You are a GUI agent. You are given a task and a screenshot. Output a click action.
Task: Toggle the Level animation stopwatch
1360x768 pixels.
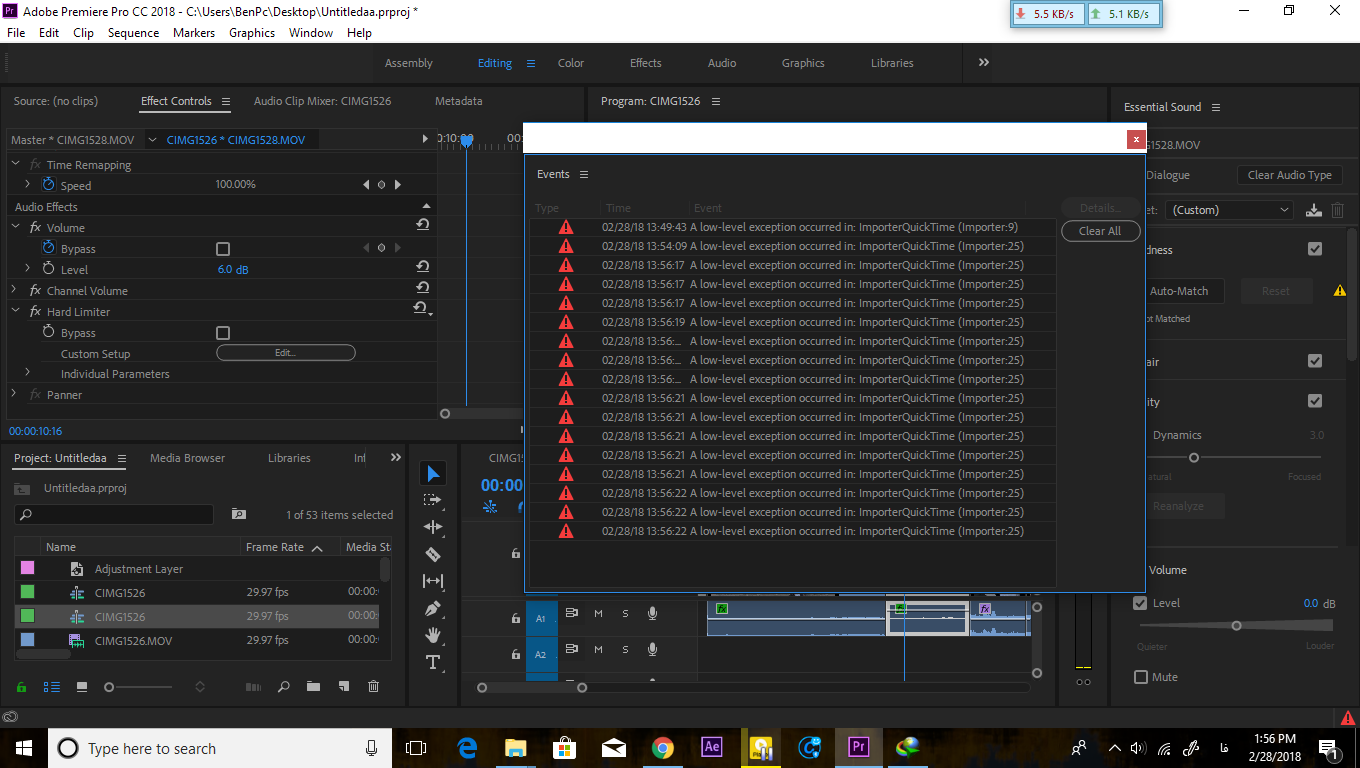click(x=49, y=269)
